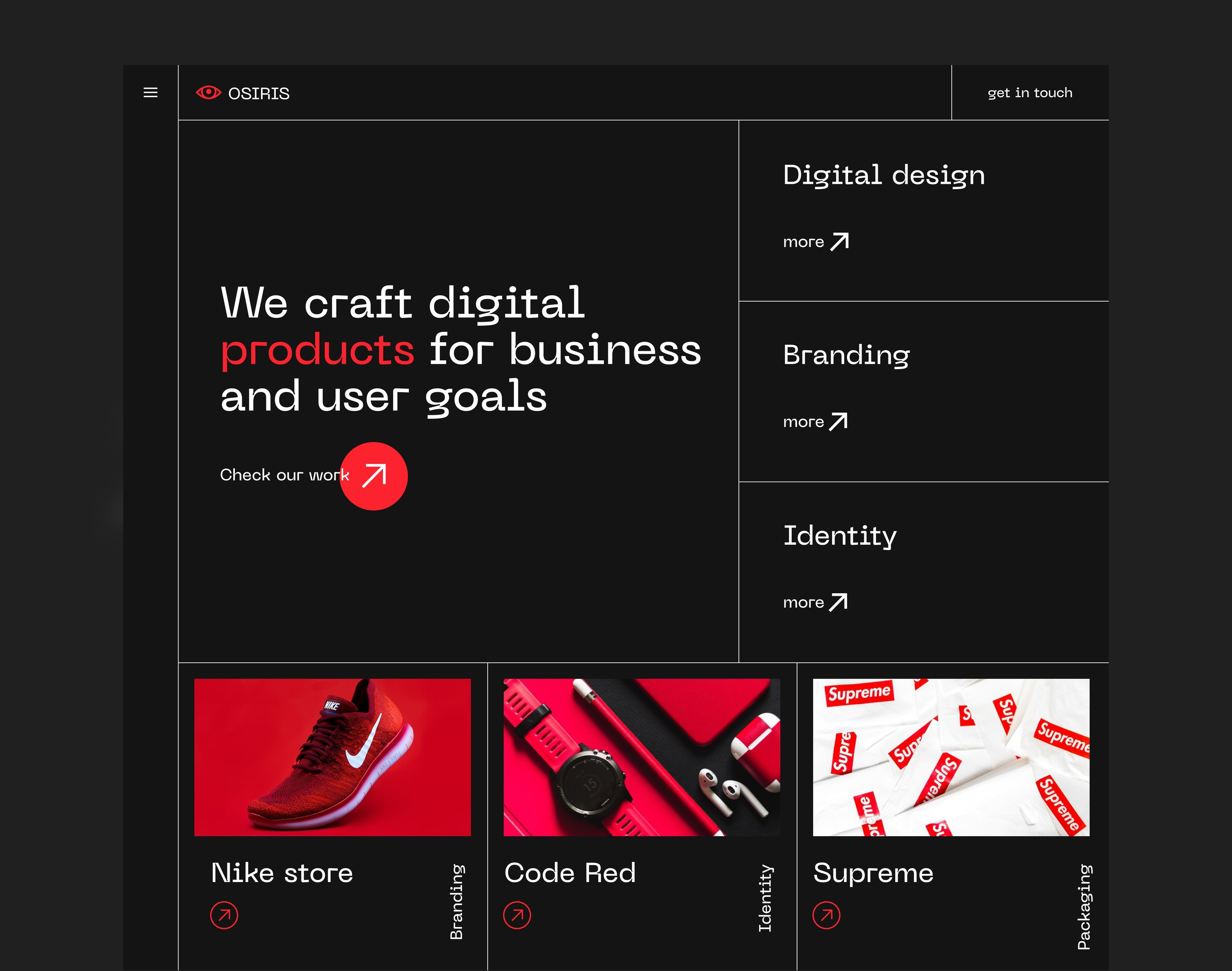
Task: Click the OSIRIS brand name text
Action: click(x=259, y=94)
